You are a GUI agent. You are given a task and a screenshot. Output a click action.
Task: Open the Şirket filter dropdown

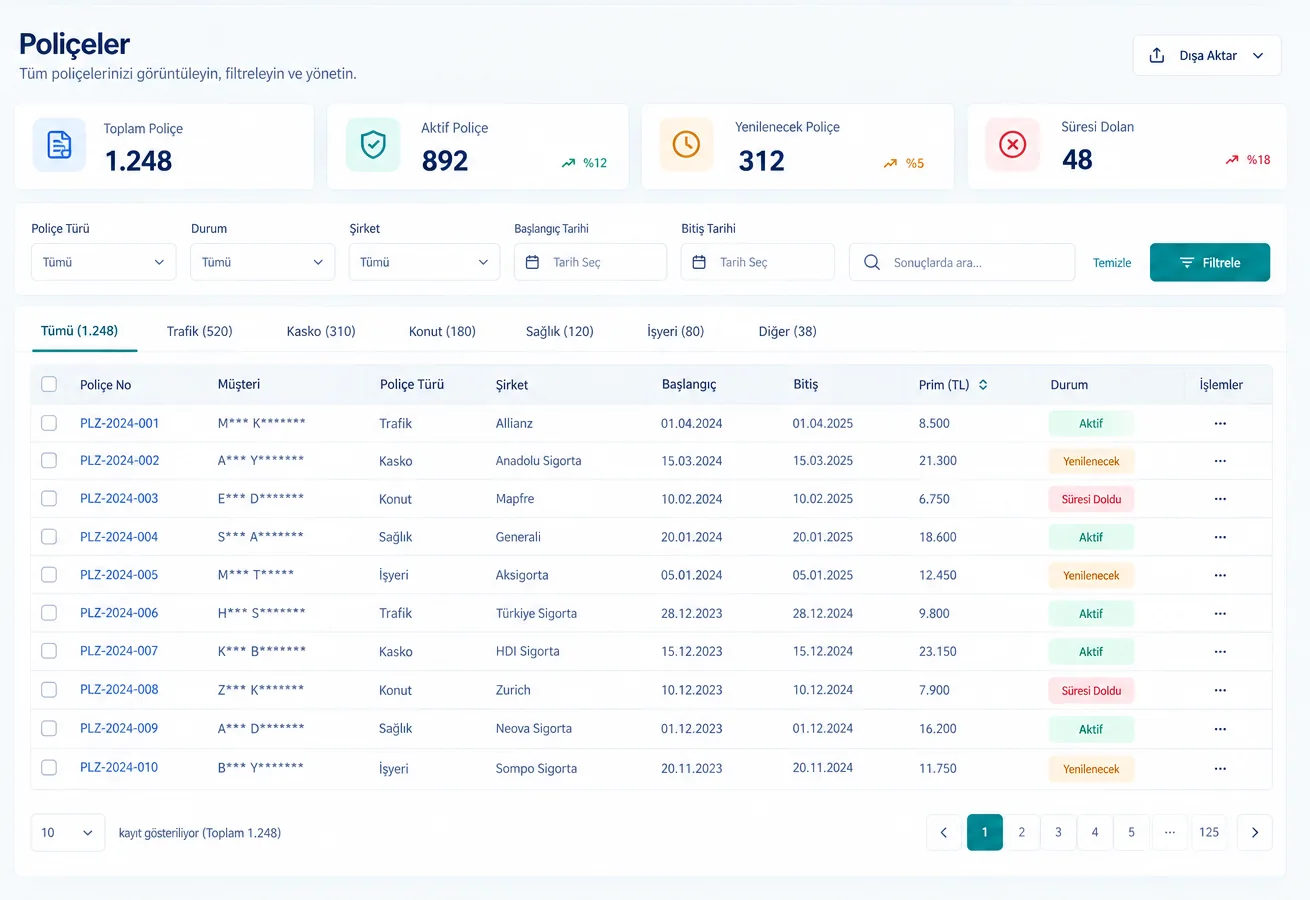(x=425, y=262)
